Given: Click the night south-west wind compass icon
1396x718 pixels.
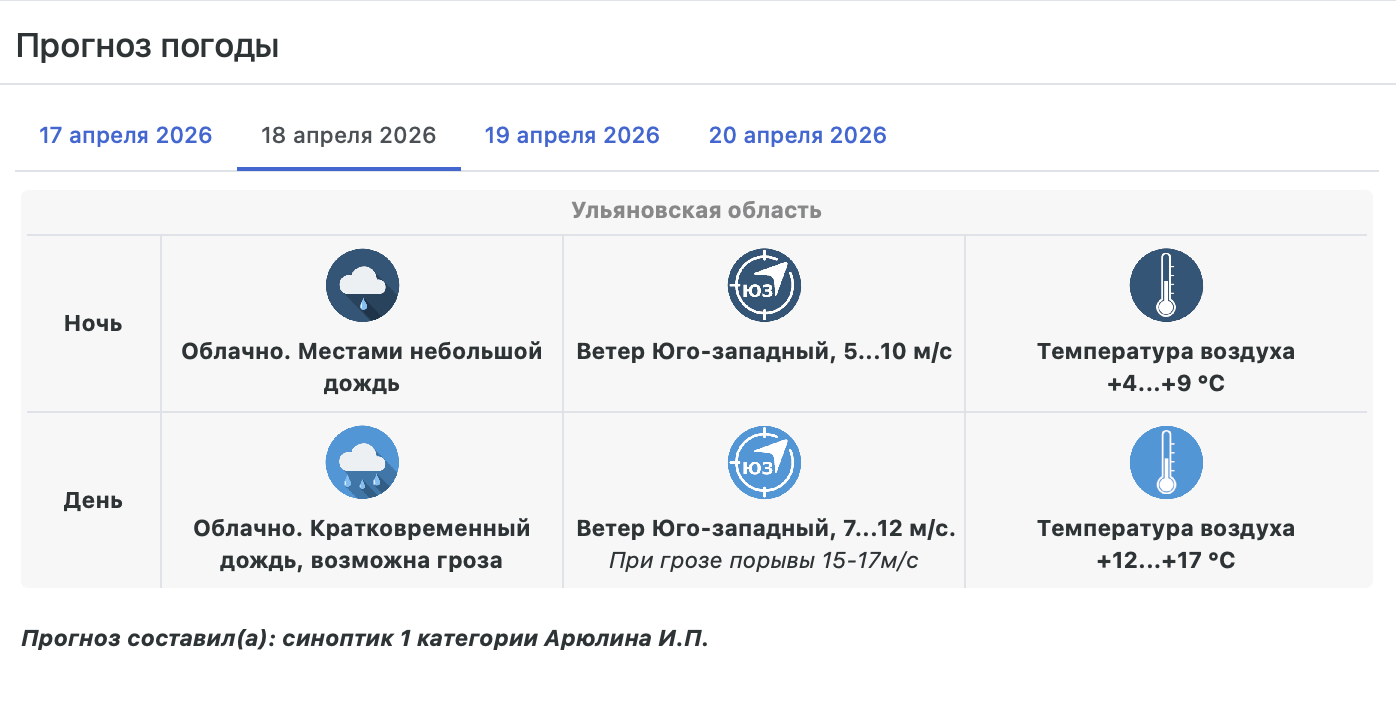Looking at the screenshot, I should pyautogui.click(x=764, y=286).
